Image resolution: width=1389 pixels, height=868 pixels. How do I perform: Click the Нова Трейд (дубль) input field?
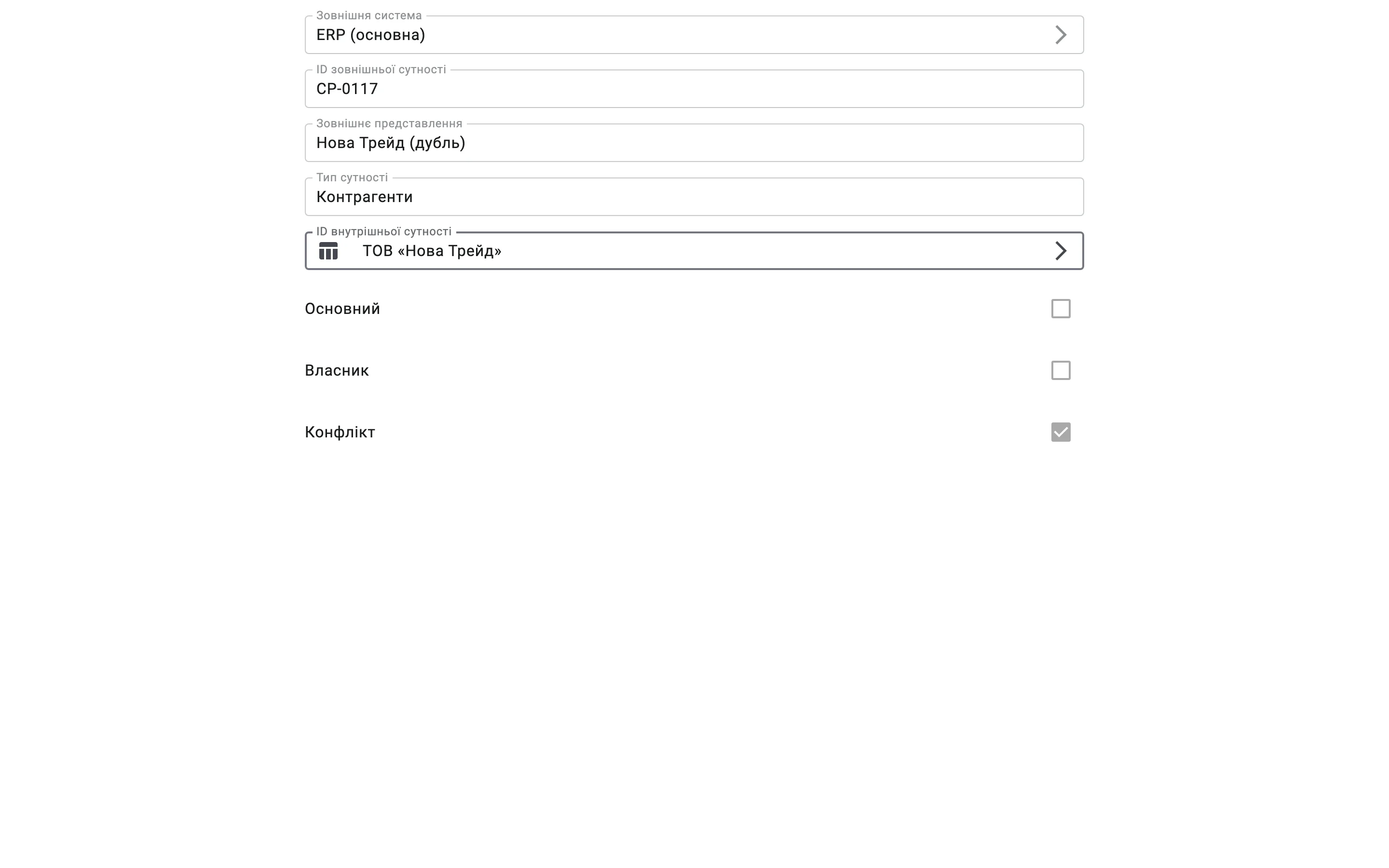click(x=694, y=143)
